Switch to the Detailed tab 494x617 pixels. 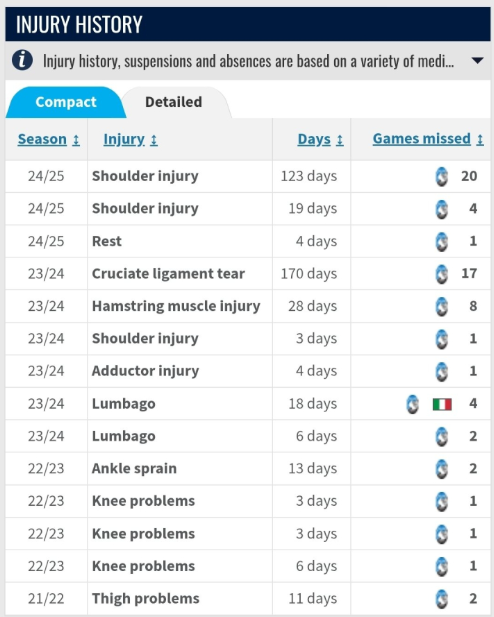coord(174,102)
